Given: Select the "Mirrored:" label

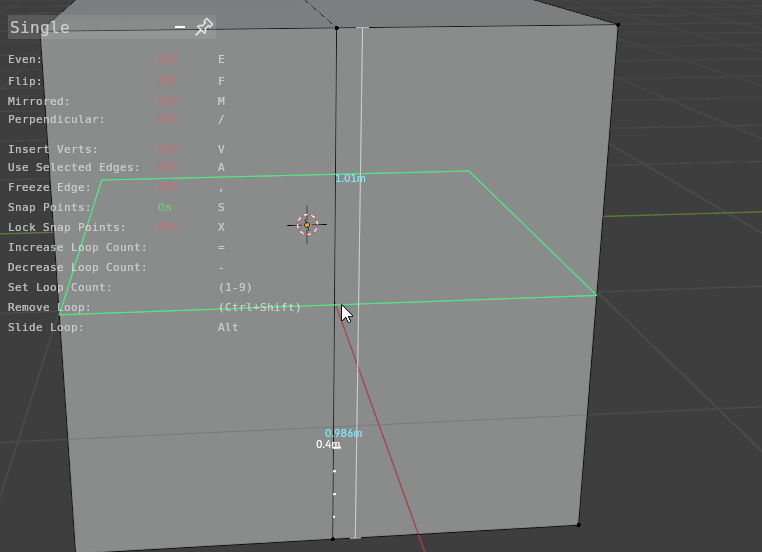Looking at the screenshot, I should (x=39, y=101).
